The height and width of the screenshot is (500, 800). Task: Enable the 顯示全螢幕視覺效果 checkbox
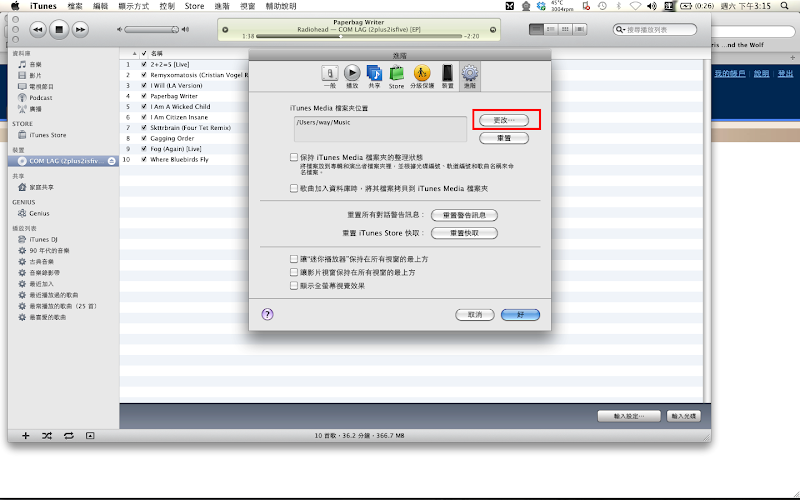(x=294, y=286)
